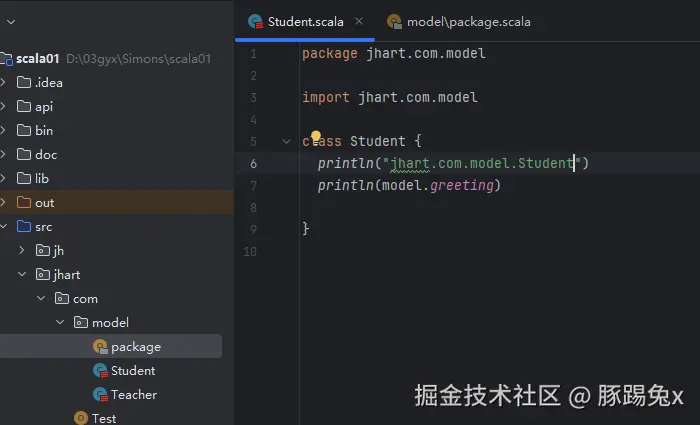Click the Teacher class file icon
The image size is (700, 425).
[100, 395]
